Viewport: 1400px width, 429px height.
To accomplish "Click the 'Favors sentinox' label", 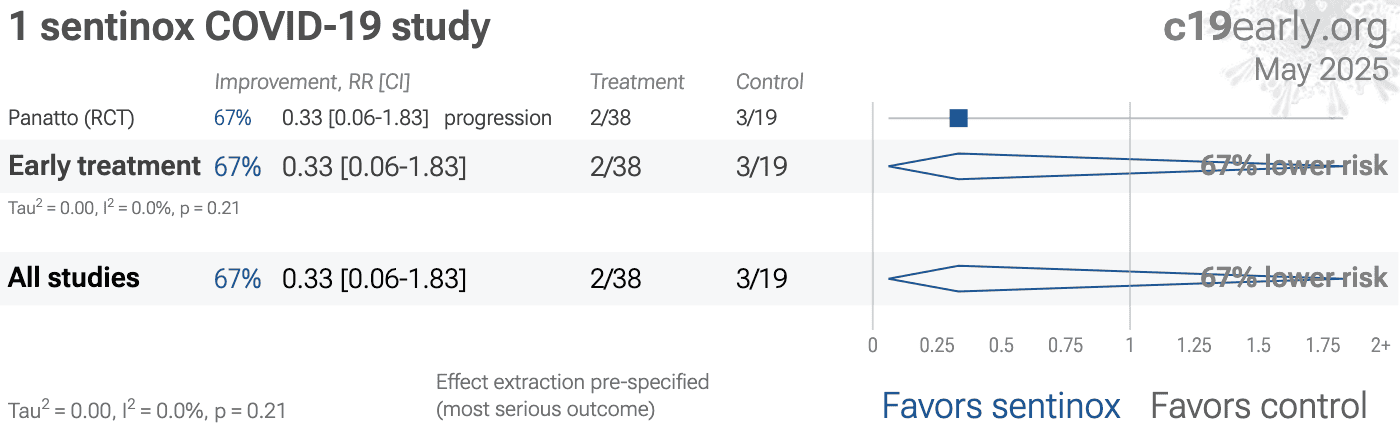I will (x=1001, y=406).
